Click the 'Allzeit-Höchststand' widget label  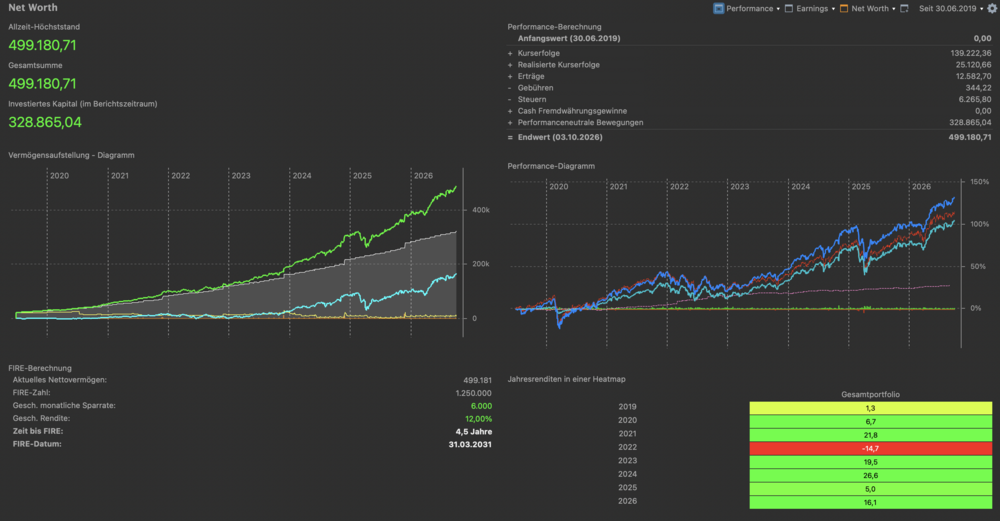coord(44,27)
